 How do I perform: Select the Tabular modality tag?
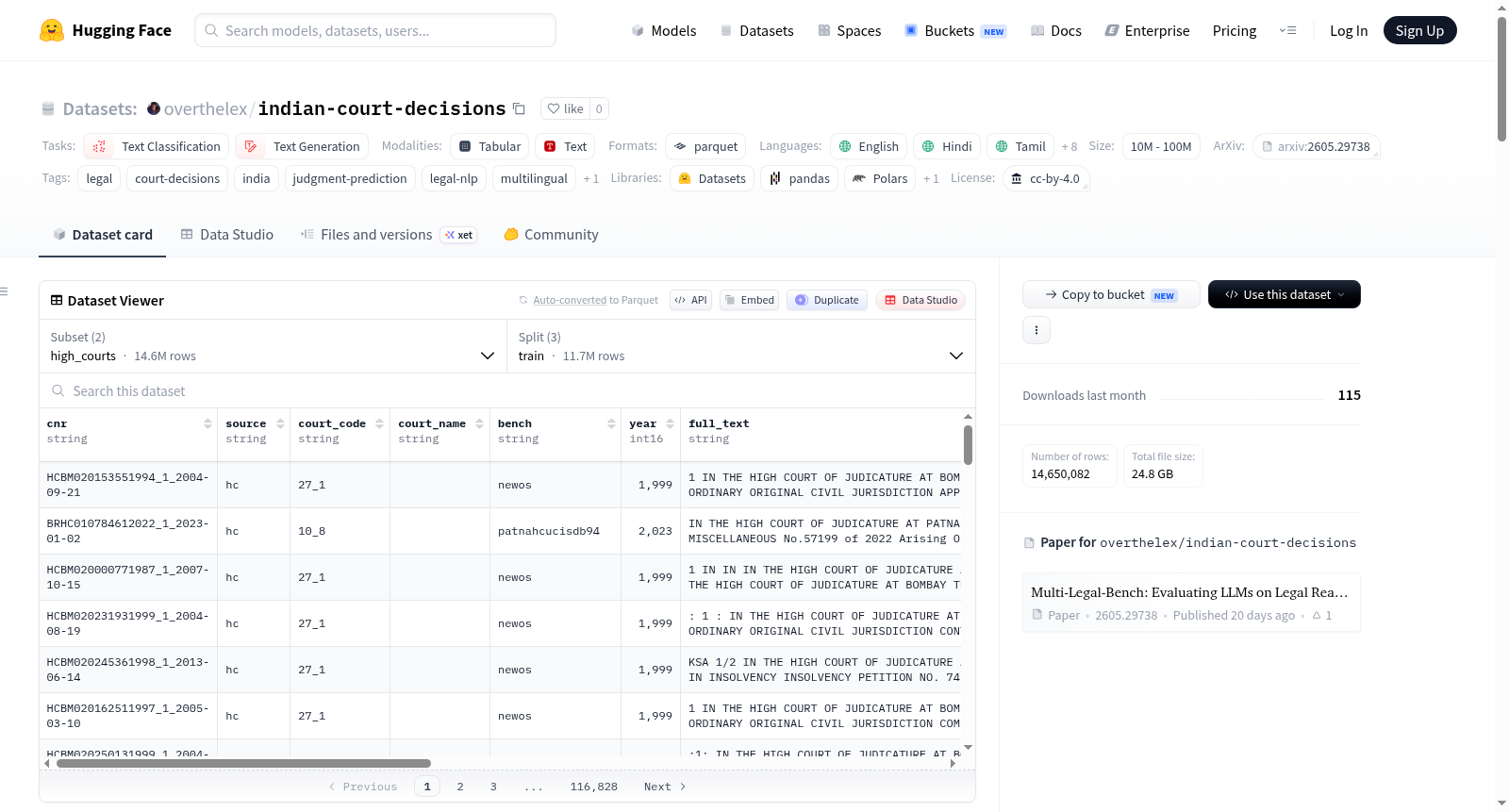coord(489,146)
